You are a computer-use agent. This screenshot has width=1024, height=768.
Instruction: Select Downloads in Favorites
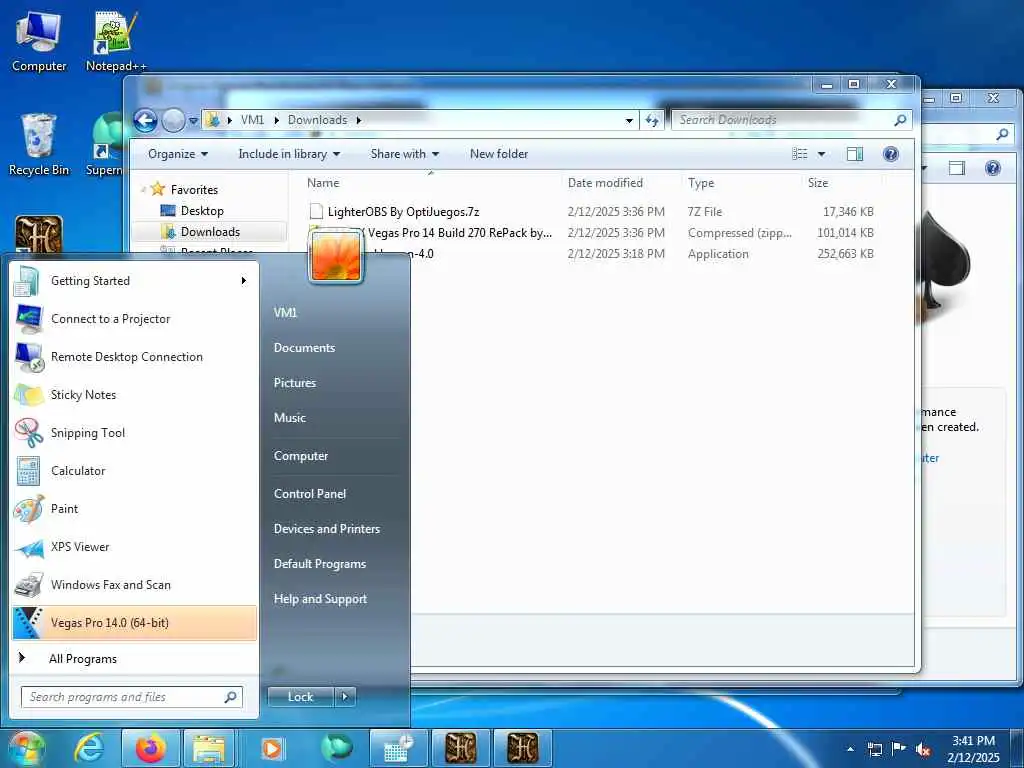[x=210, y=232]
